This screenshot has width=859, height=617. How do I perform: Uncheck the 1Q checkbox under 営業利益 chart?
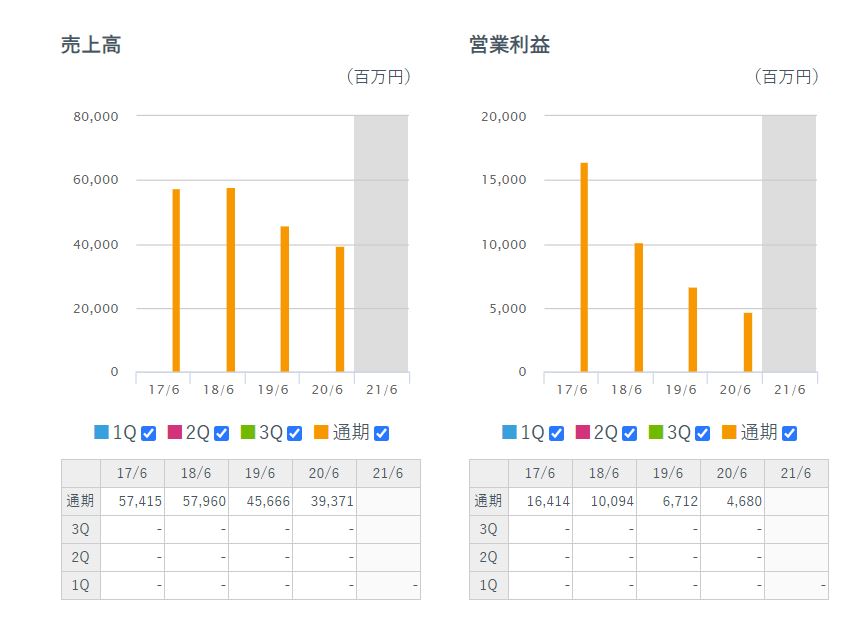click(557, 433)
